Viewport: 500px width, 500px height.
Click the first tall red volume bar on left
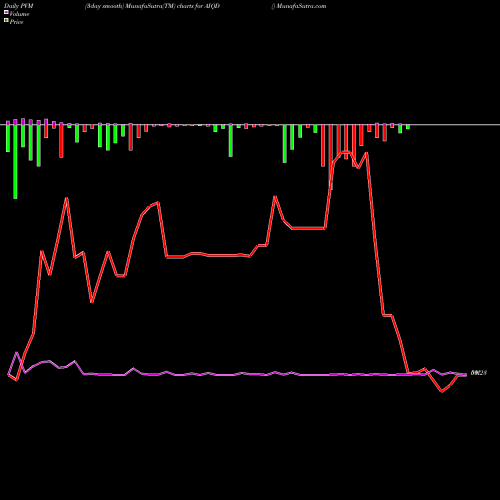click(61, 141)
